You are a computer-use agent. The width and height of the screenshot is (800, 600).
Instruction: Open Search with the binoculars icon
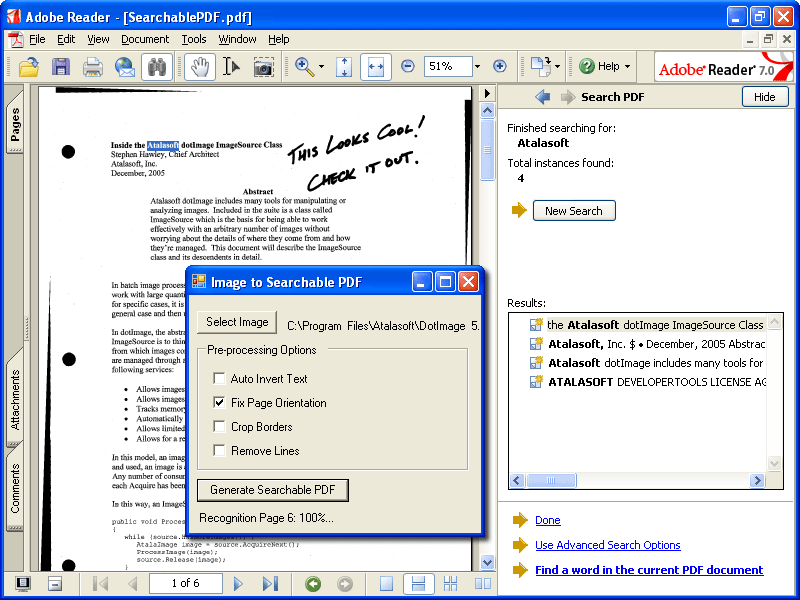click(157, 67)
